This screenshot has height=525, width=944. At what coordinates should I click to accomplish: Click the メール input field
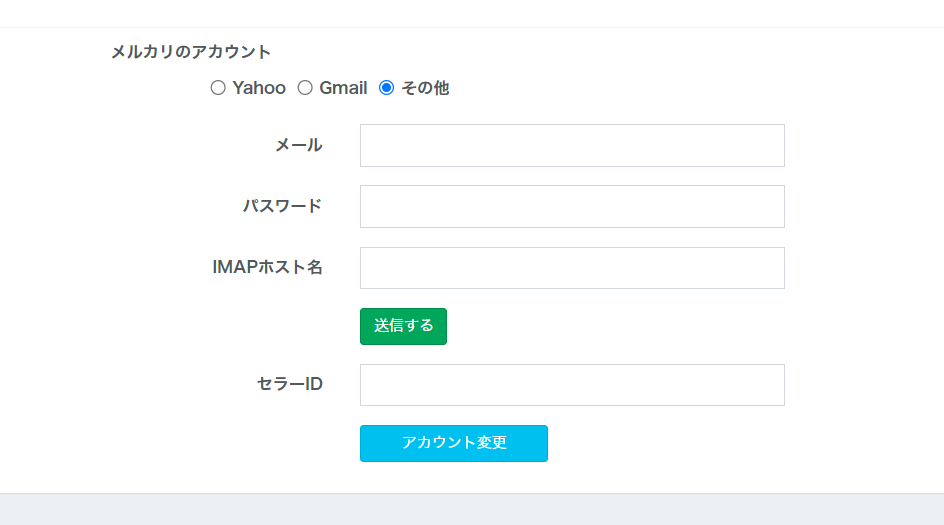[572, 145]
